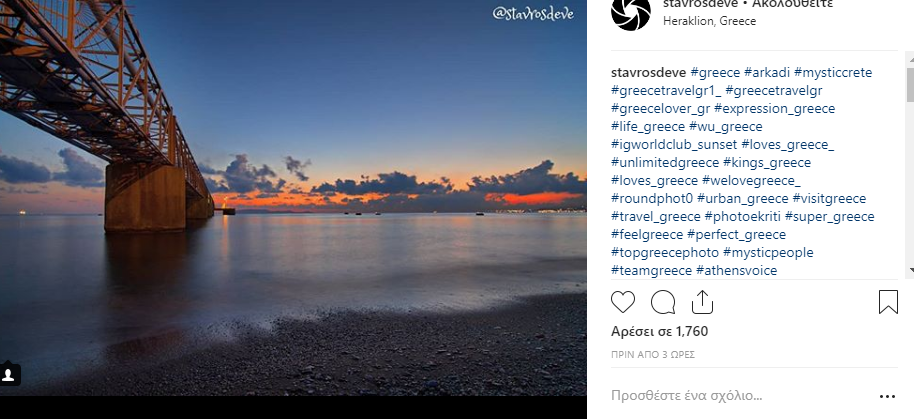
Task: Like the post with the heart icon
Action: pyautogui.click(x=623, y=302)
